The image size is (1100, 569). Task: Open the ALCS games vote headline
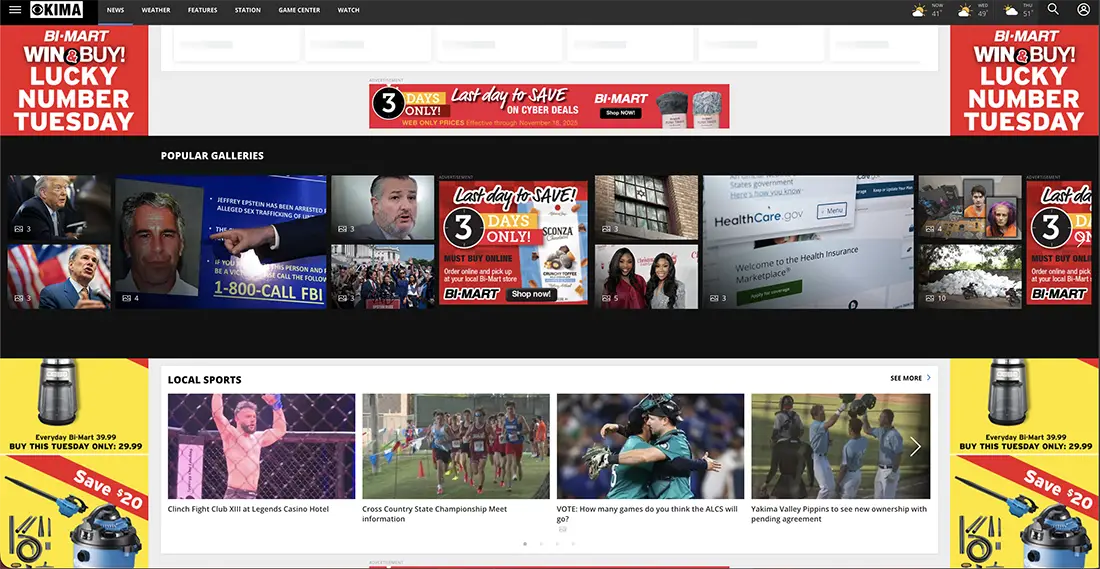[x=647, y=514]
